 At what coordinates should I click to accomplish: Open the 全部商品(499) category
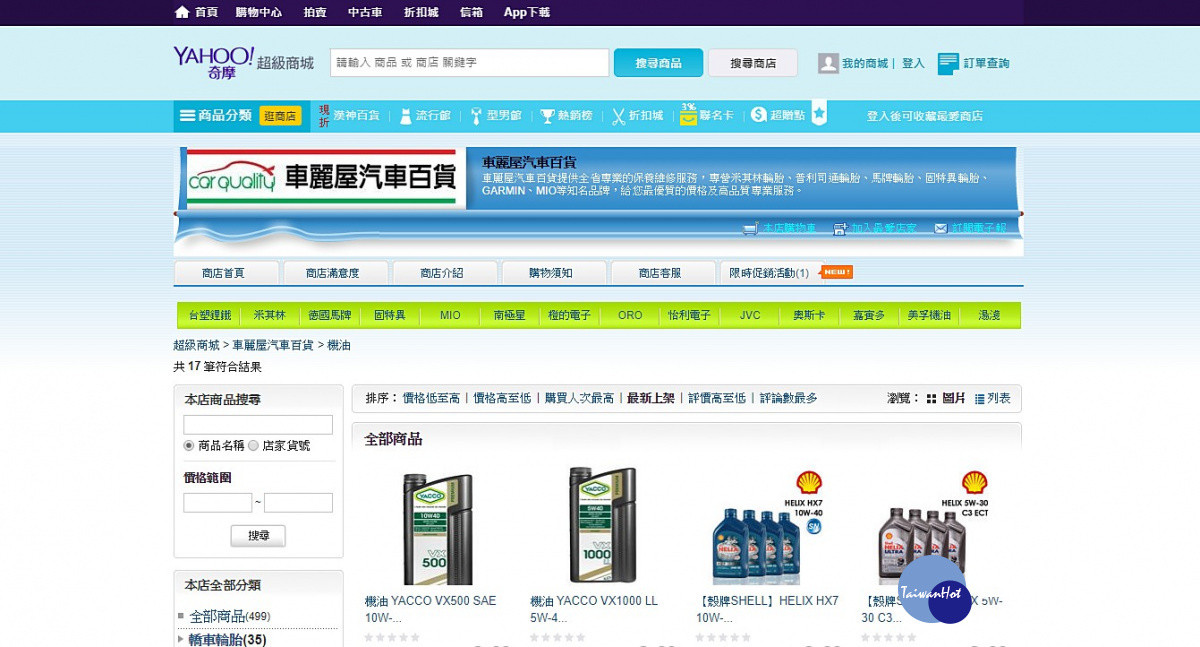click(230, 616)
